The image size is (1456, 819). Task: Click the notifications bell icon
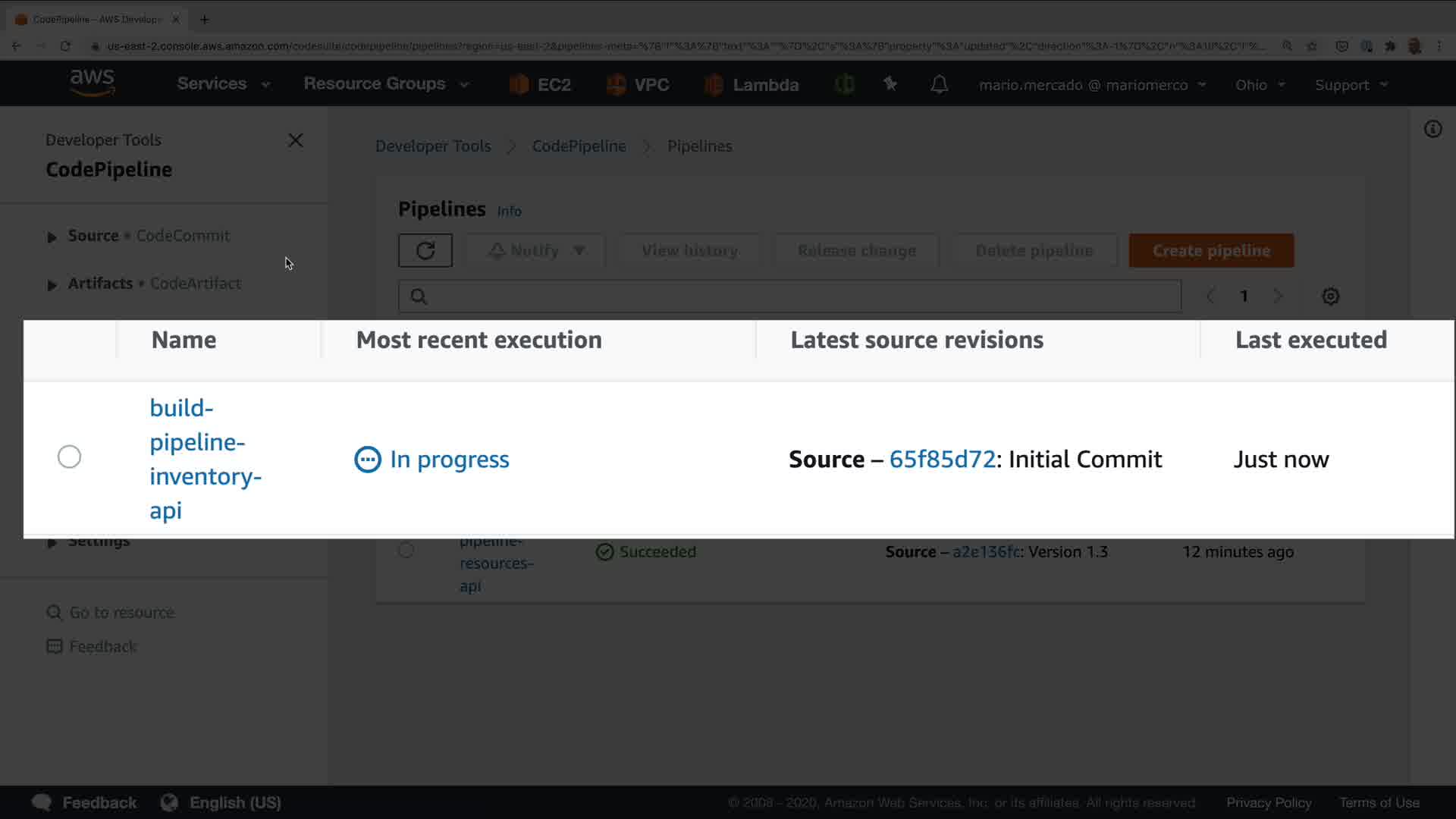[939, 84]
